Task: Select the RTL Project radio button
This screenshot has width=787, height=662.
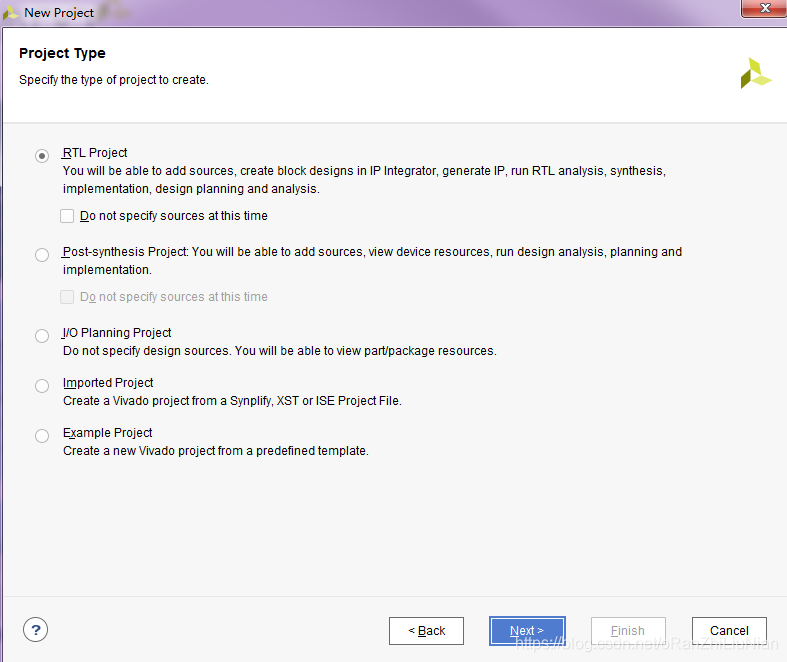Action: click(42, 156)
